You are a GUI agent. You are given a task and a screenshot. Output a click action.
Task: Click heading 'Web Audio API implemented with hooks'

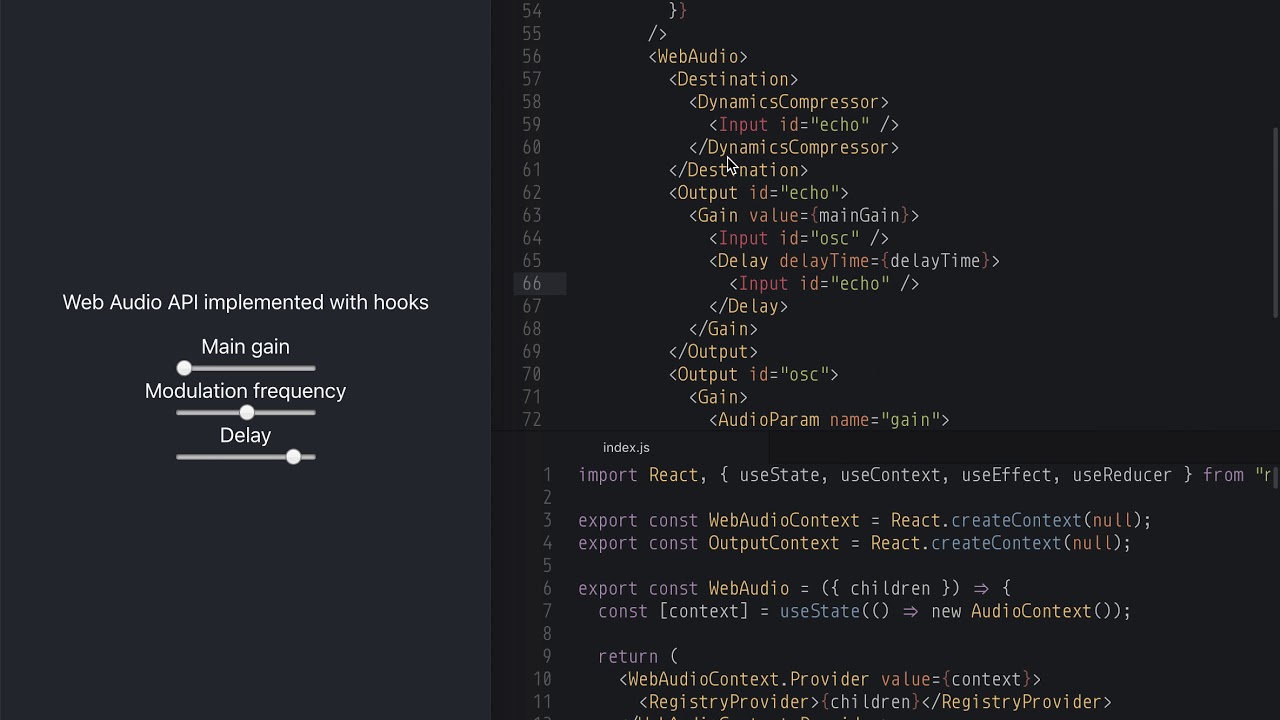pos(245,302)
